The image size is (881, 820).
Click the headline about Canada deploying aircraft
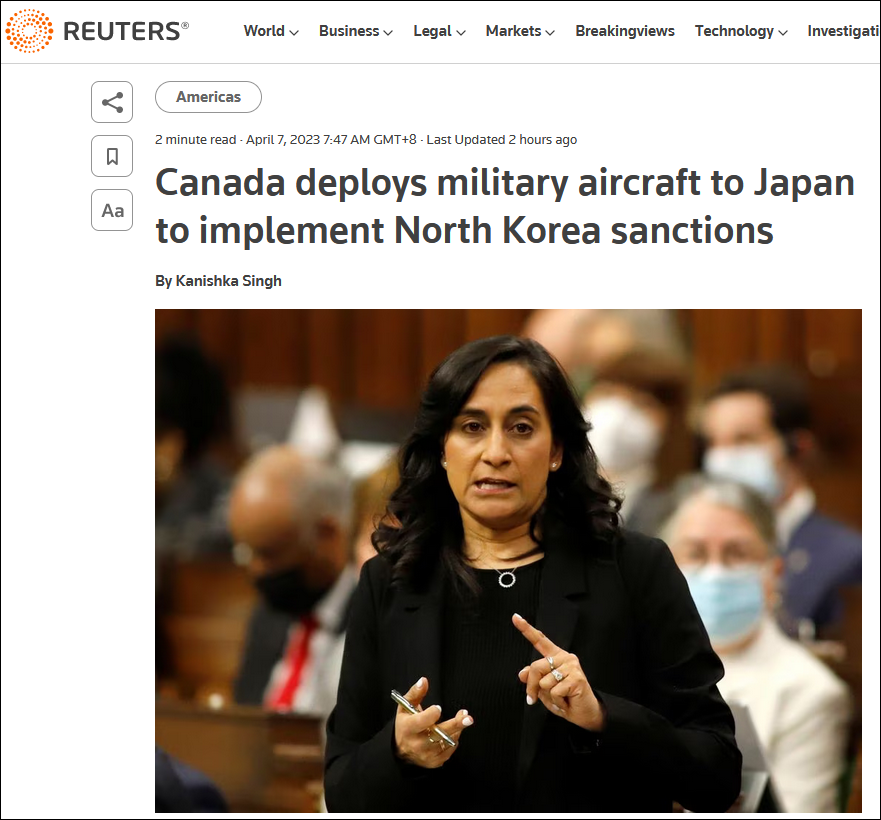(x=505, y=206)
